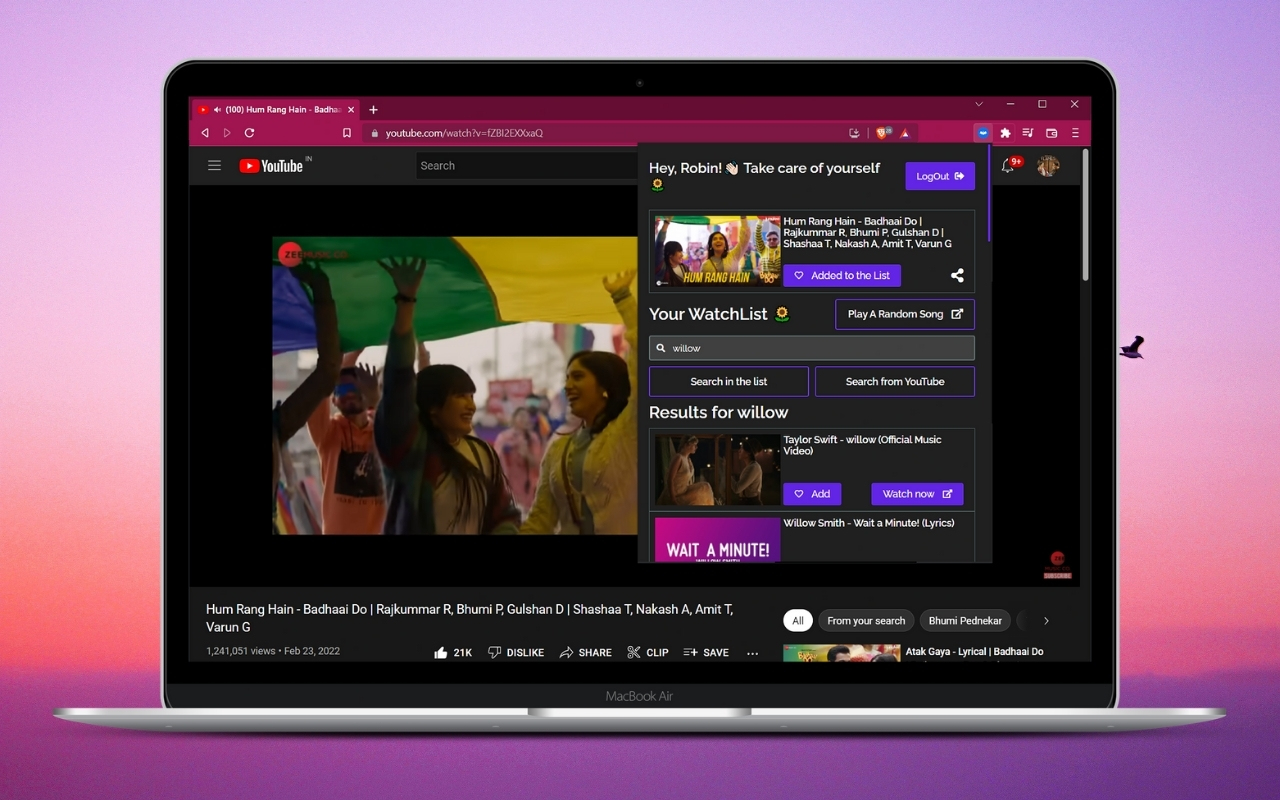This screenshot has width=1280, height=800.
Task: Click the DISLIKE button
Action: click(x=516, y=652)
